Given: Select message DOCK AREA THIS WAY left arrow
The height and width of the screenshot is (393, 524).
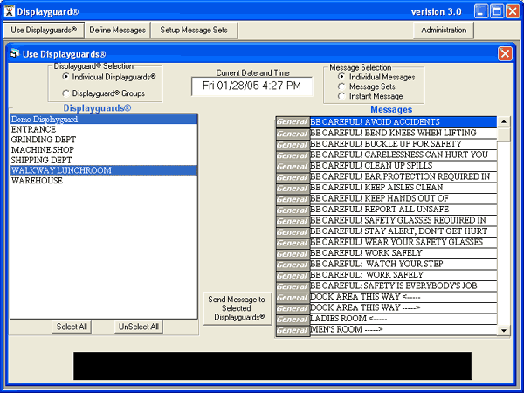Looking at the screenshot, I should (x=403, y=297).
